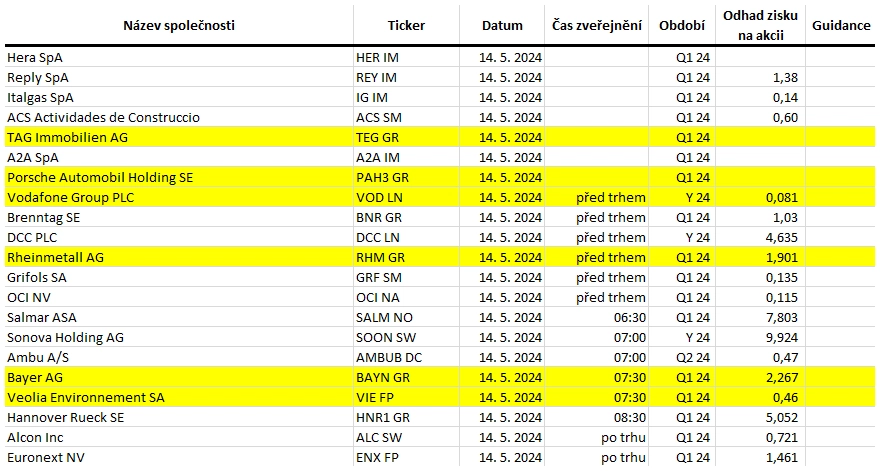Viewport: 882px width, 471px height.
Task: Select the Období header cell
Action: [x=682, y=25]
